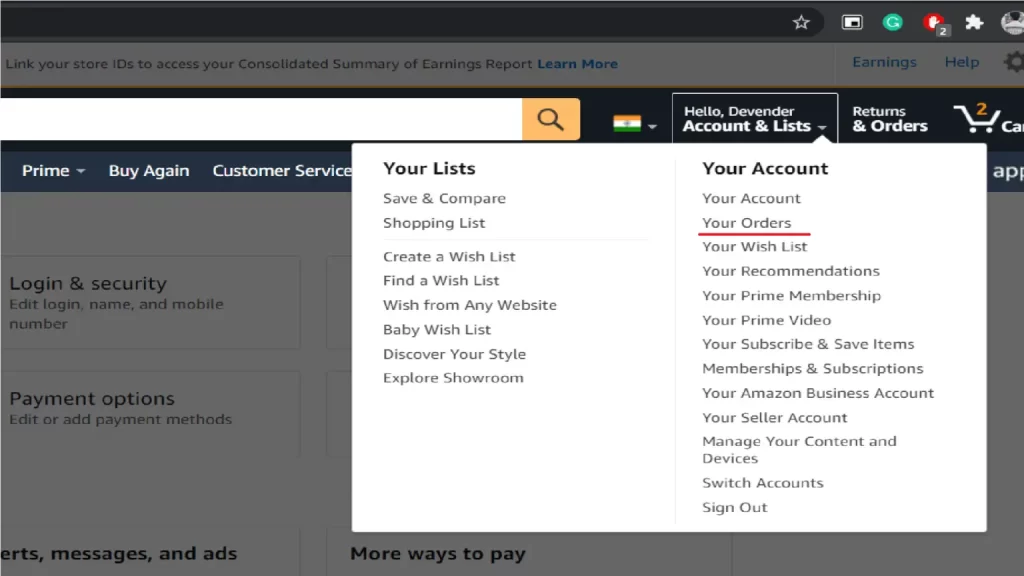1024x576 pixels.
Task: Open Baby Wish List
Action: click(436, 329)
